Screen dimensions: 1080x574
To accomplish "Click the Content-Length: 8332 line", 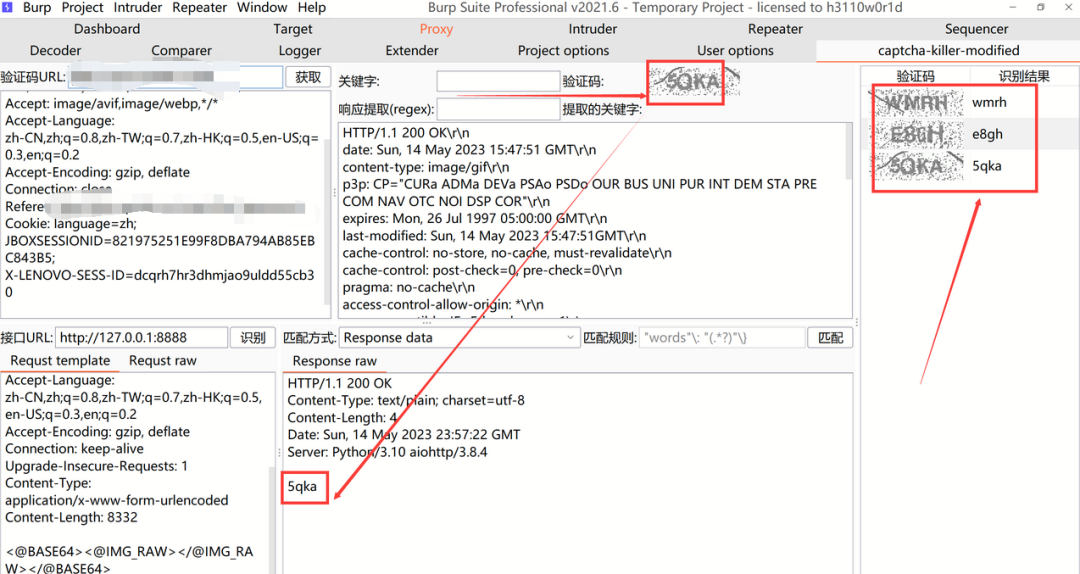I will [72, 517].
